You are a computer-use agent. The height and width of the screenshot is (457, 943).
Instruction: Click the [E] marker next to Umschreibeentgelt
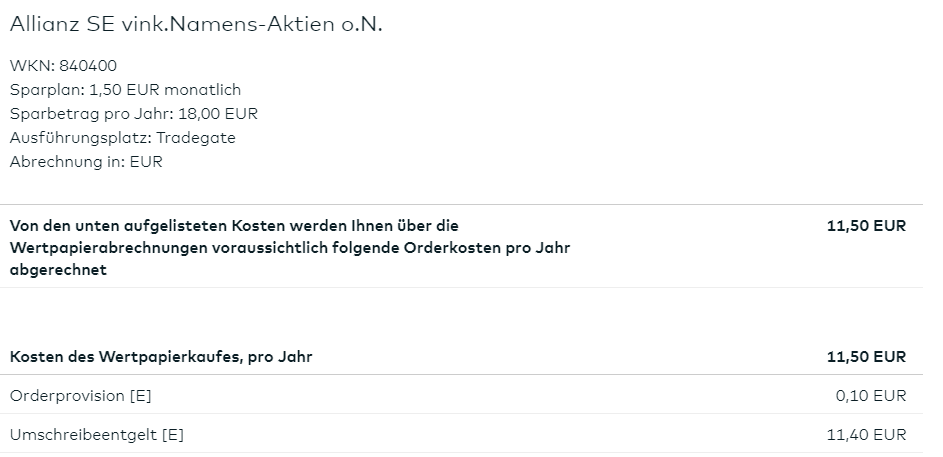coord(173,435)
